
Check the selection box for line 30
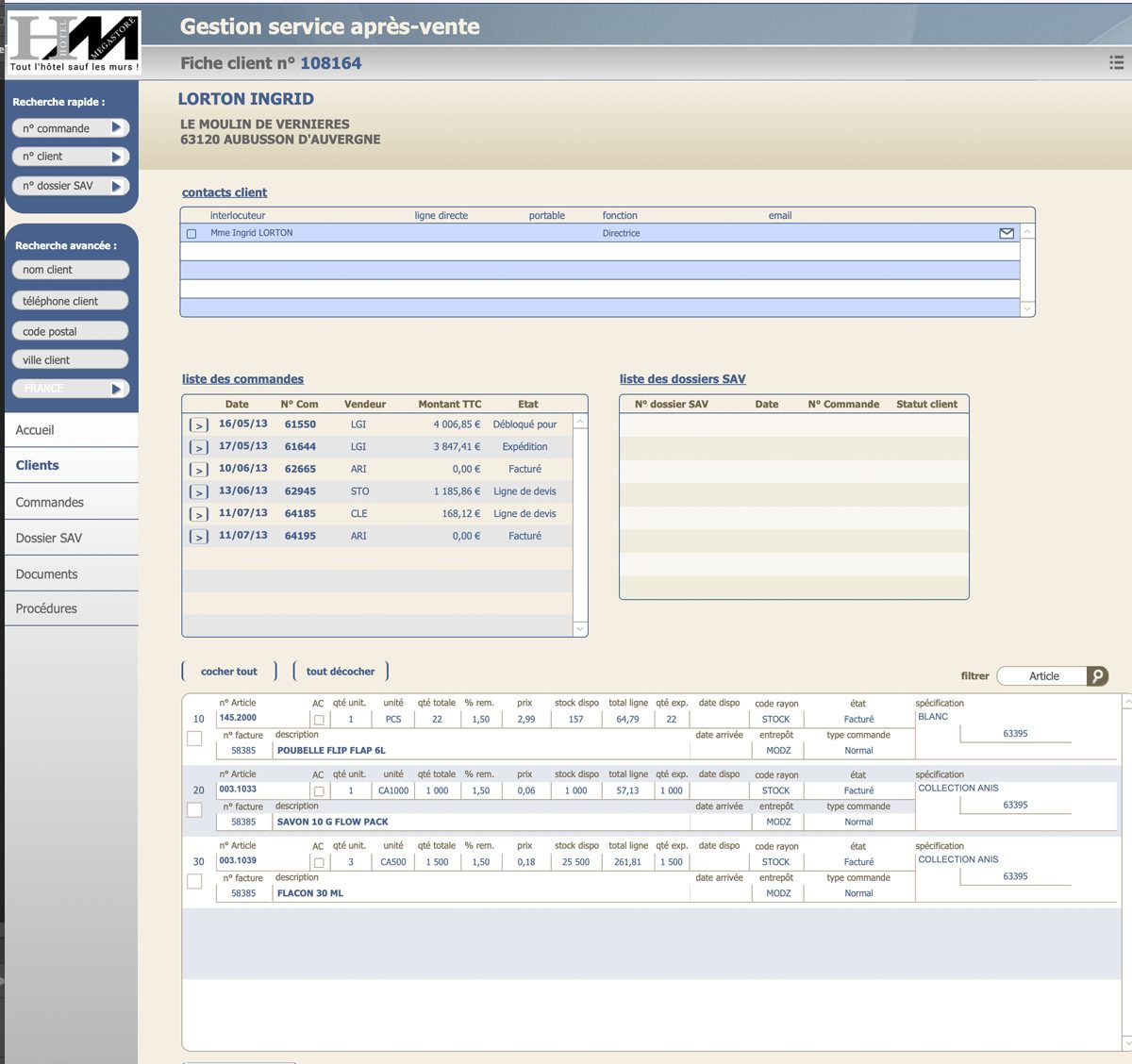194,881
